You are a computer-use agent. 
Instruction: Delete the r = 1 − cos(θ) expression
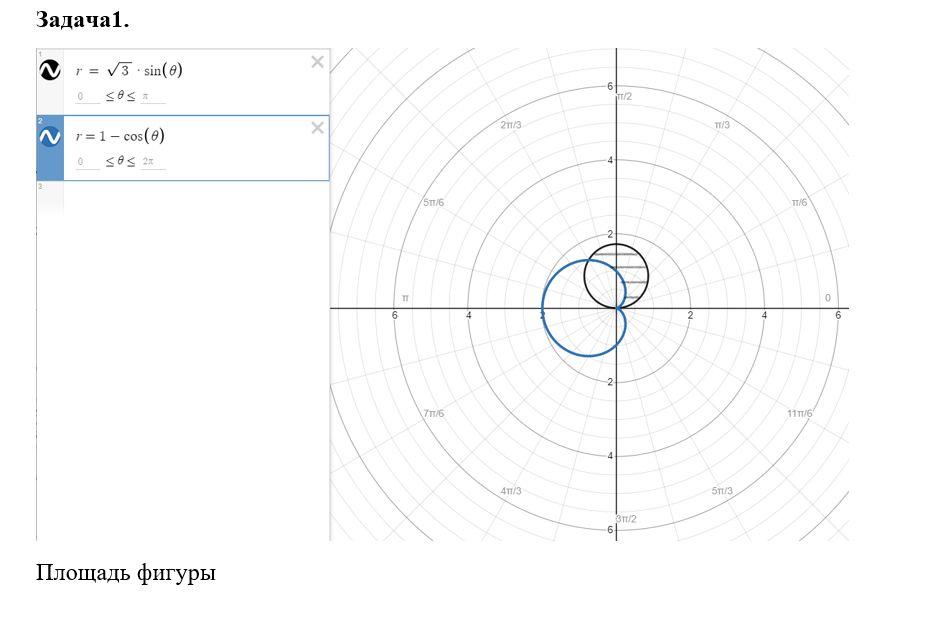pos(317,127)
